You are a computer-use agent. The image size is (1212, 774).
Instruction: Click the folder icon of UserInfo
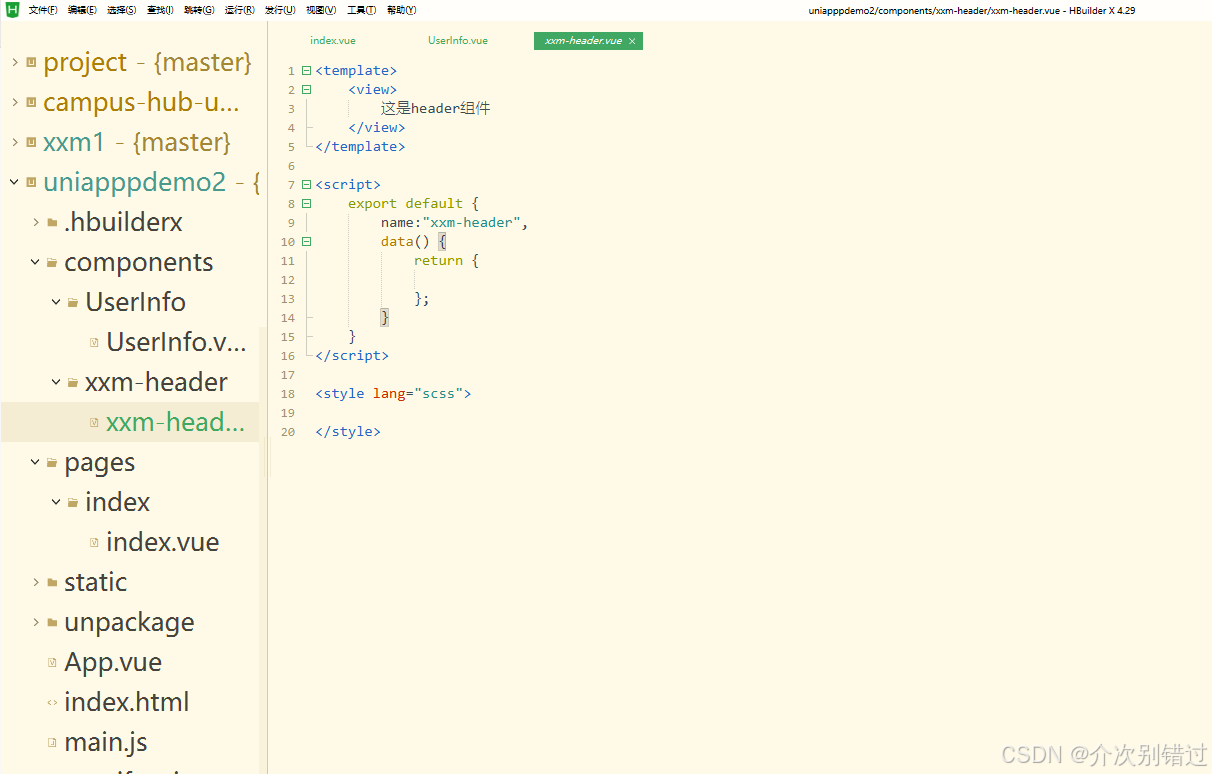(x=73, y=302)
